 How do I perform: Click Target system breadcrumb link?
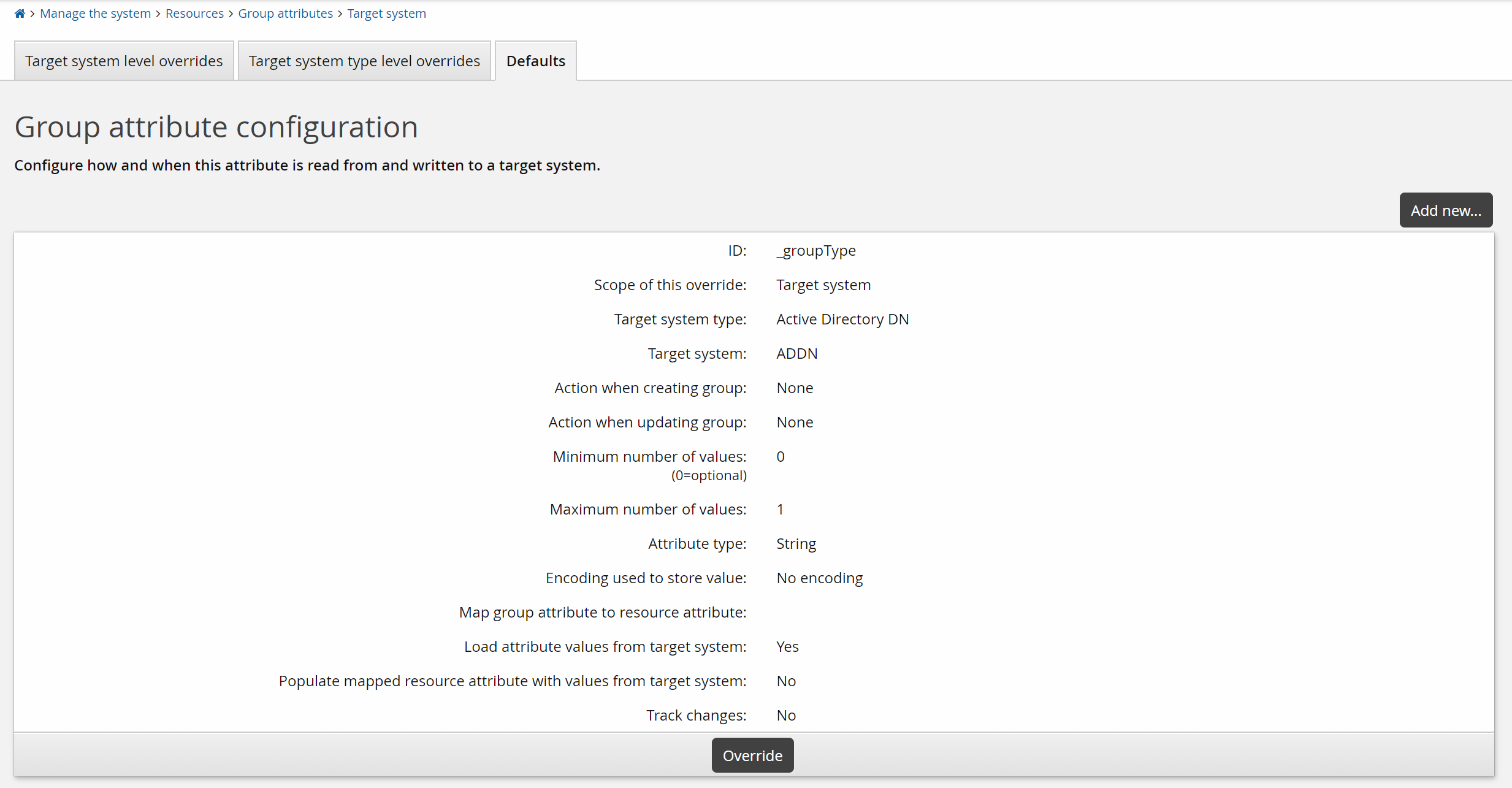[x=386, y=13]
